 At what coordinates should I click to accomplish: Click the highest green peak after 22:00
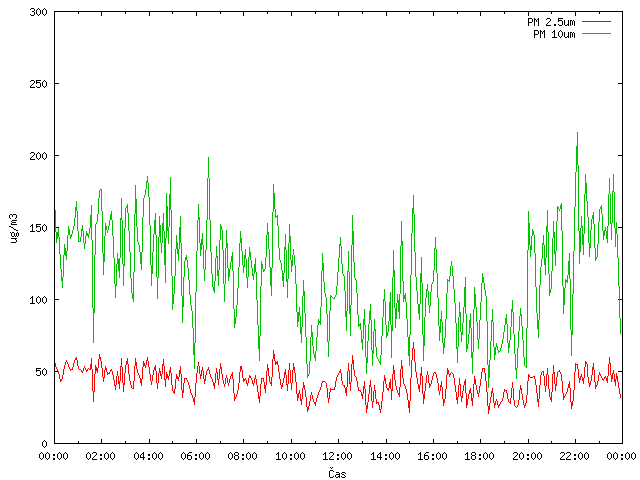point(577,133)
